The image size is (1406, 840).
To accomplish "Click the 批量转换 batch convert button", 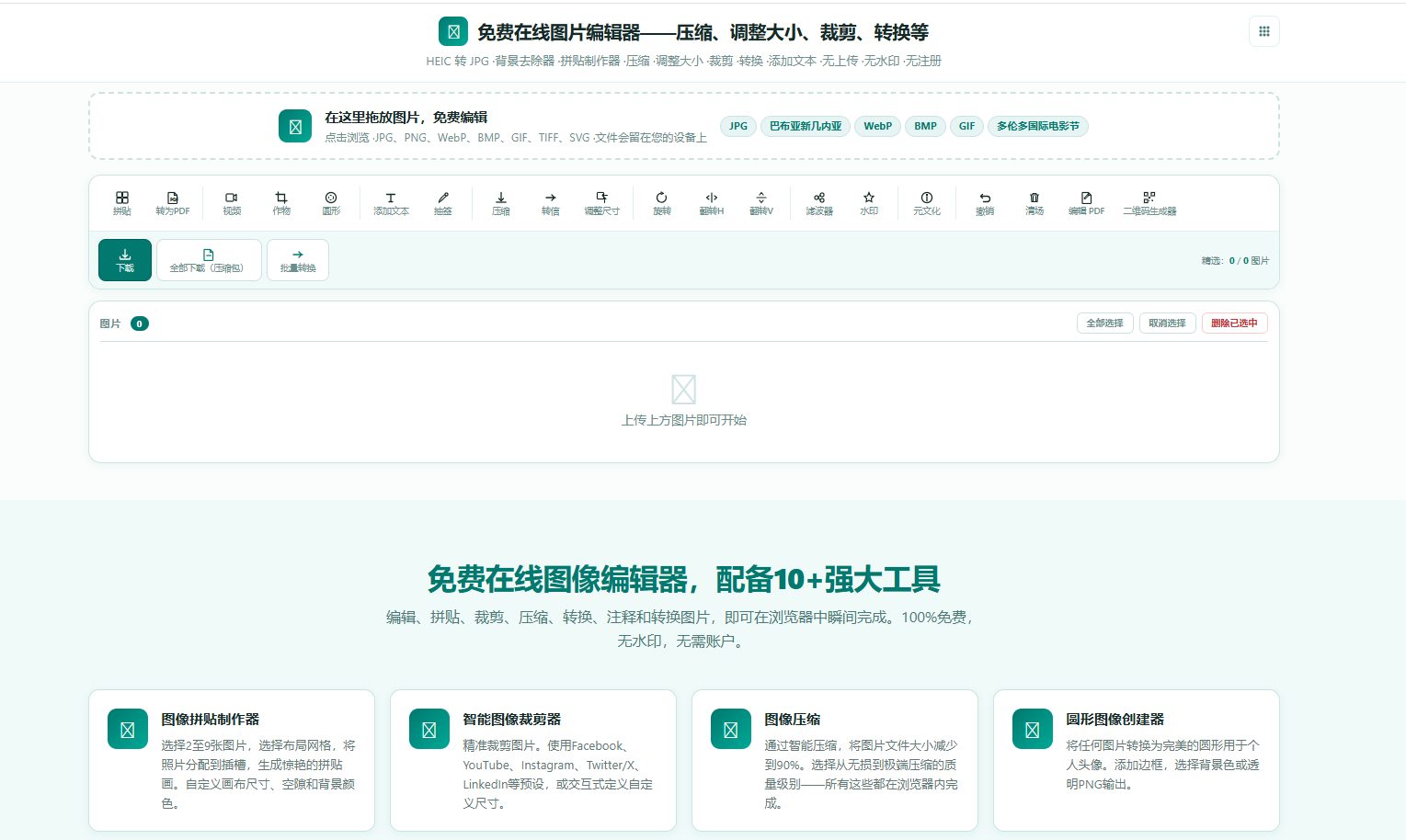I will click(298, 260).
